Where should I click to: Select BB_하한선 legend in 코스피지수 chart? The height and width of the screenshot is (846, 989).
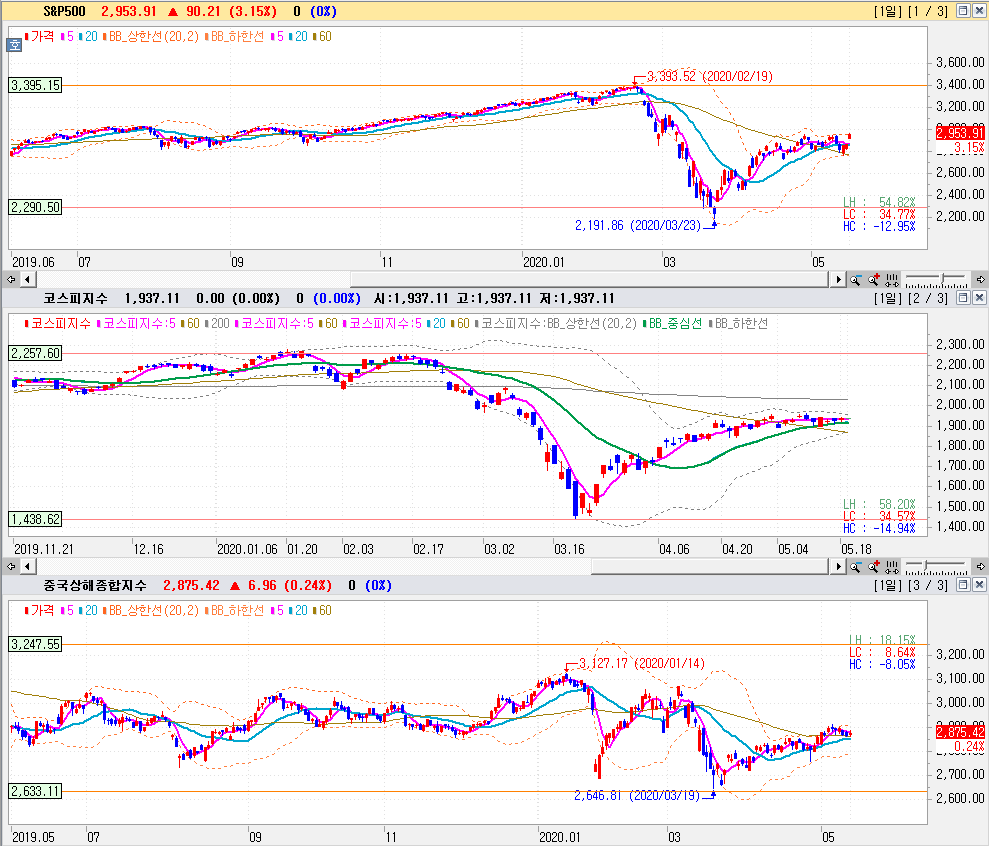click(x=739, y=324)
